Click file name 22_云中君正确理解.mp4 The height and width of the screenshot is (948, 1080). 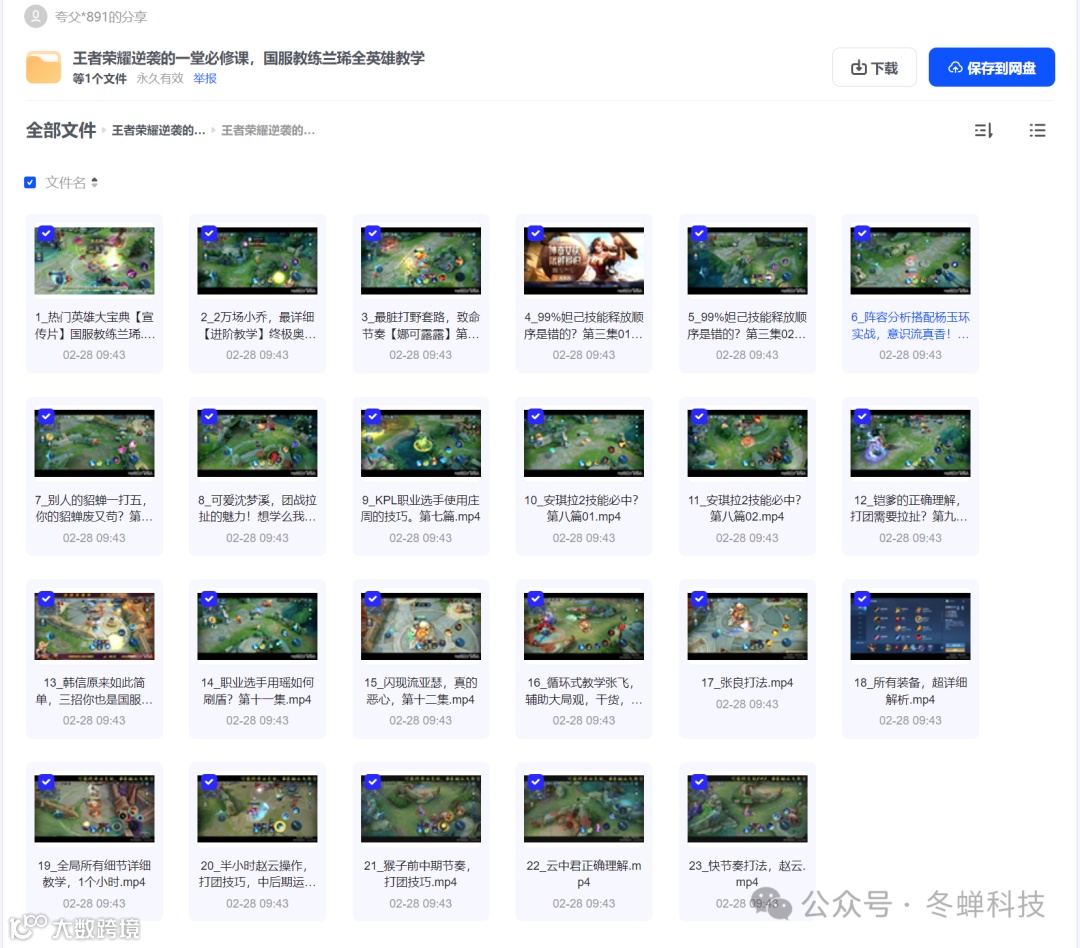[584, 874]
